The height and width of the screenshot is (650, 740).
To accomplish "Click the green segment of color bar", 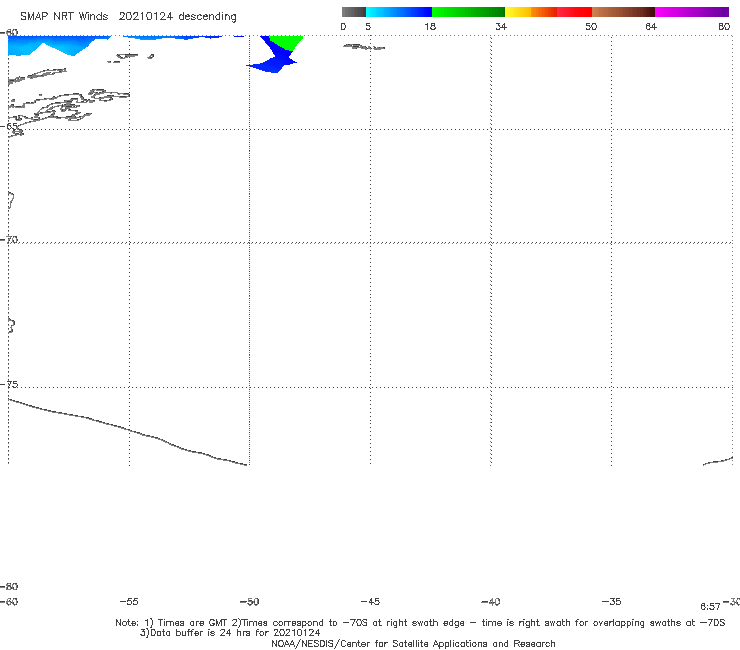I will (x=468, y=12).
